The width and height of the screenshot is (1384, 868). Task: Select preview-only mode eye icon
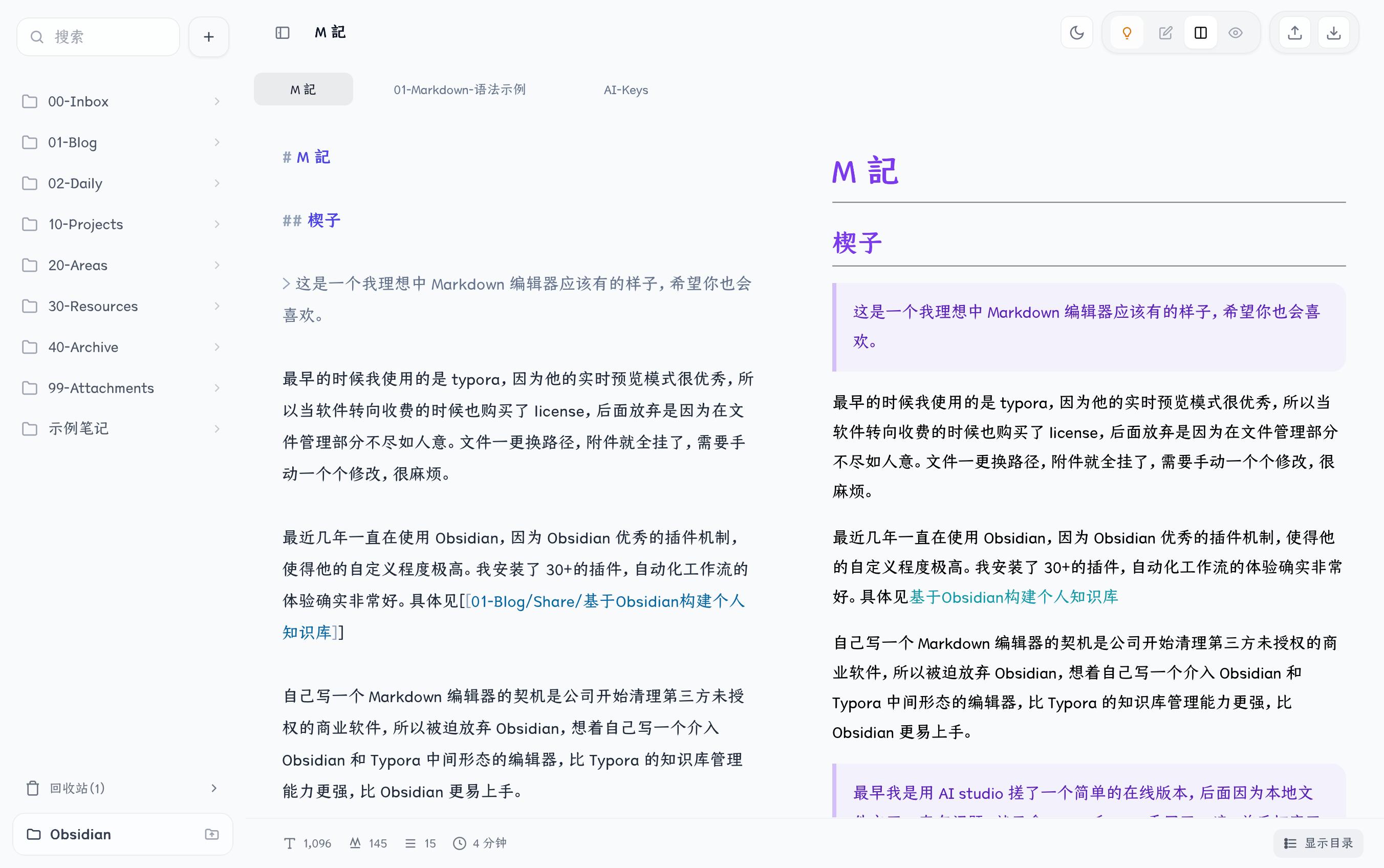pos(1236,33)
